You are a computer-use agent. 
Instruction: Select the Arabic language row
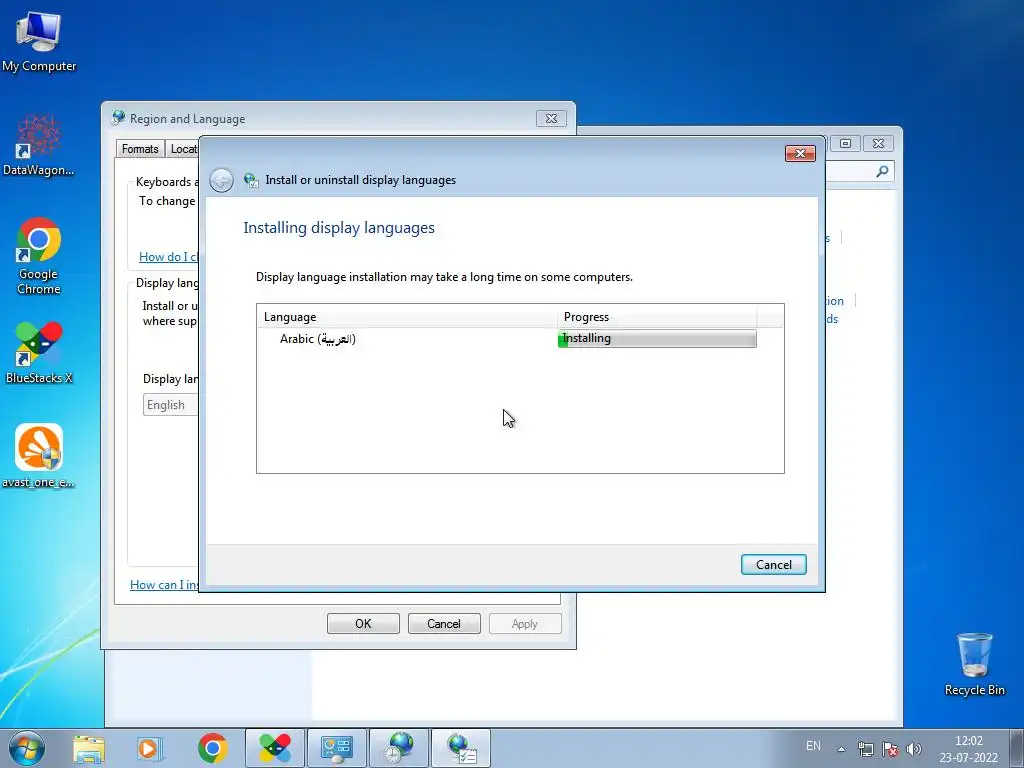pos(520,338)
